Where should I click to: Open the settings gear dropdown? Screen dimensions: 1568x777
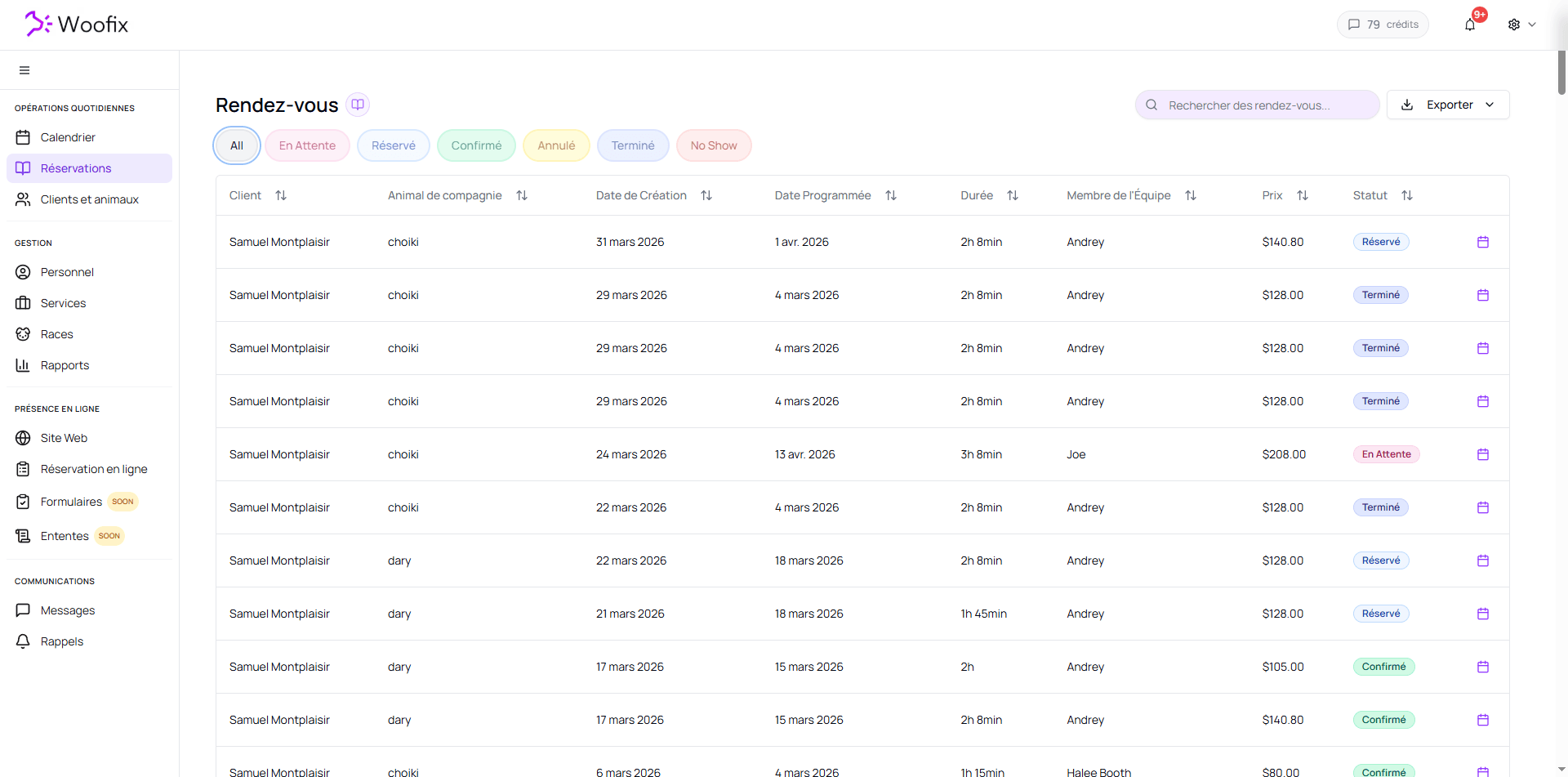click(1521, 25)
